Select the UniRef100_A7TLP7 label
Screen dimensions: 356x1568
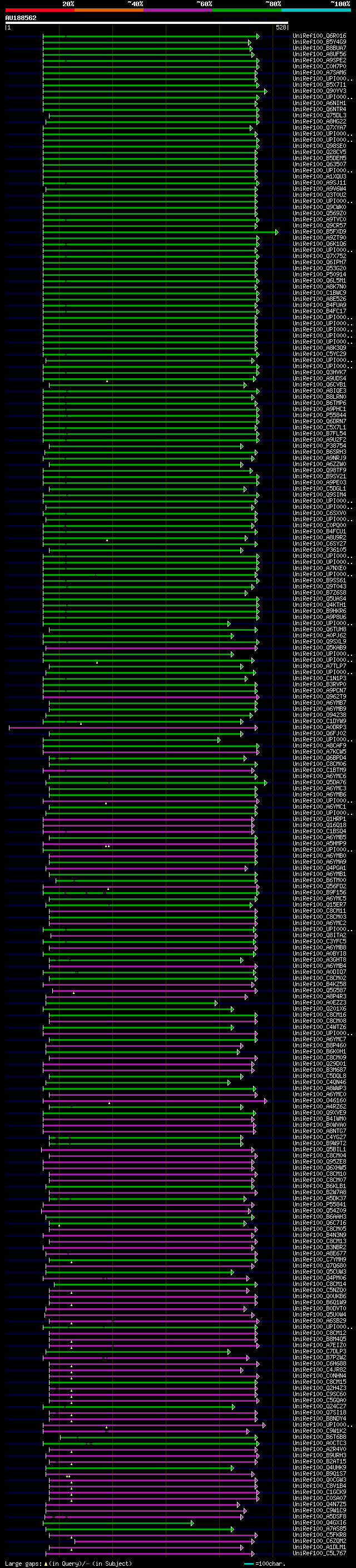click(x=319, y=666)
